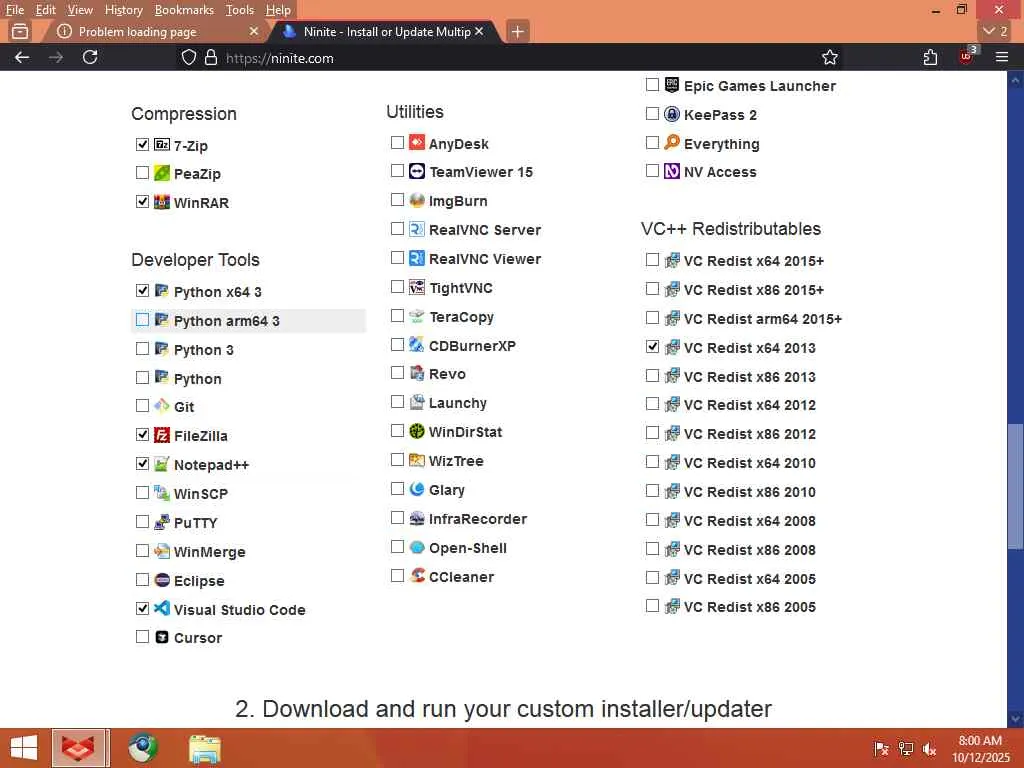The width and height of the screenshot is (1024, 768).
Task: Uncheck the 7-Zip checkbox
Action: [142, 144]
